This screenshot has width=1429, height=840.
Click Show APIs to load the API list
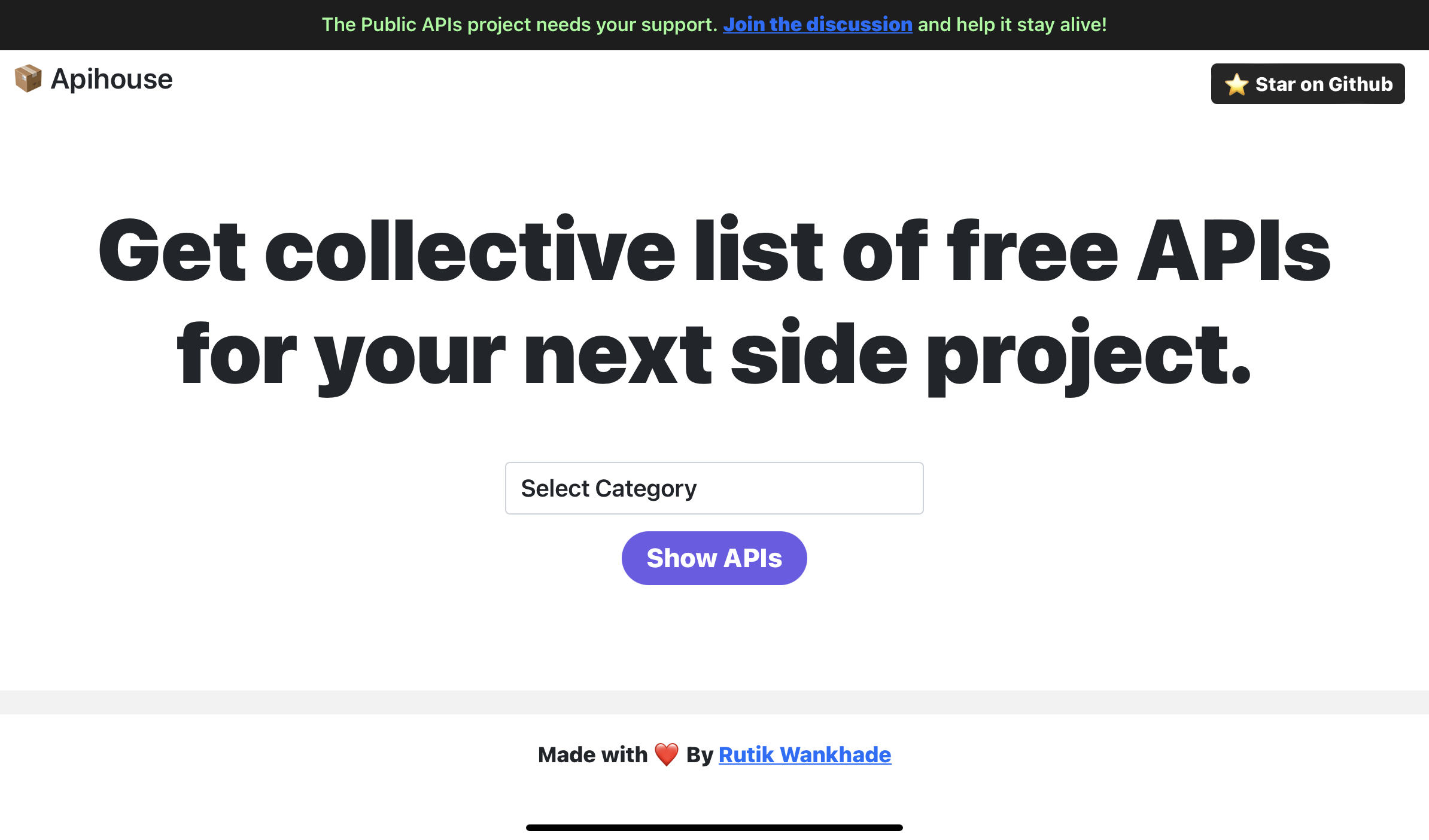(713, 558)
